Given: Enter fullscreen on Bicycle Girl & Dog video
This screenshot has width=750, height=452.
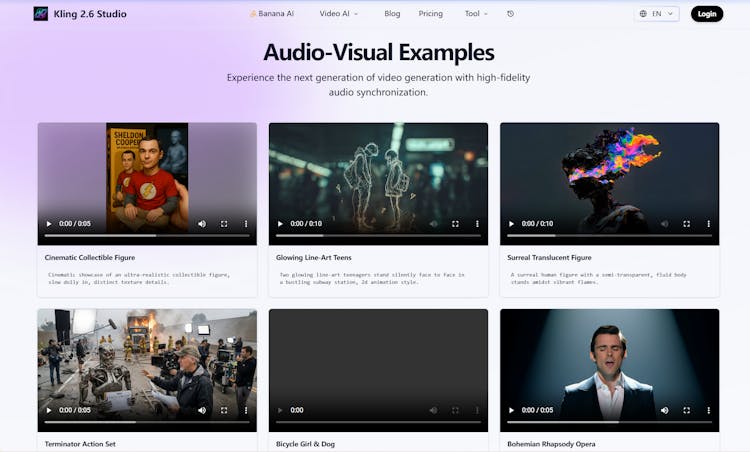Looking at the screenshot, I should [455, 410].
